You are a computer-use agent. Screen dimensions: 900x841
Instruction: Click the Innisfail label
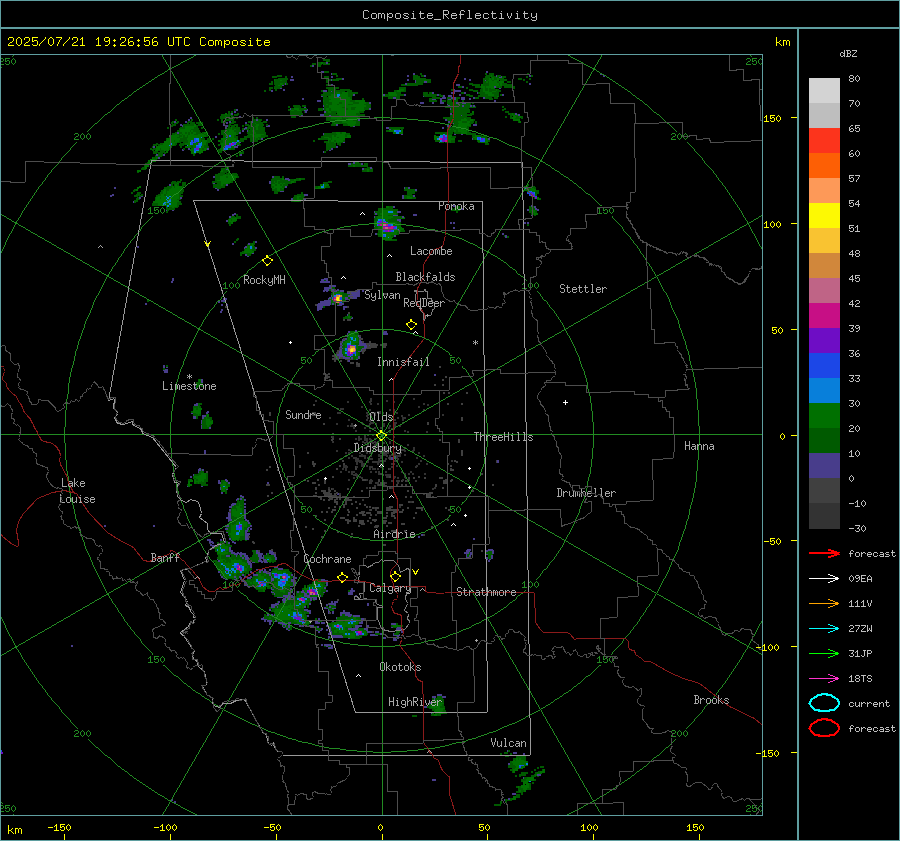click(x=403, y=362)
